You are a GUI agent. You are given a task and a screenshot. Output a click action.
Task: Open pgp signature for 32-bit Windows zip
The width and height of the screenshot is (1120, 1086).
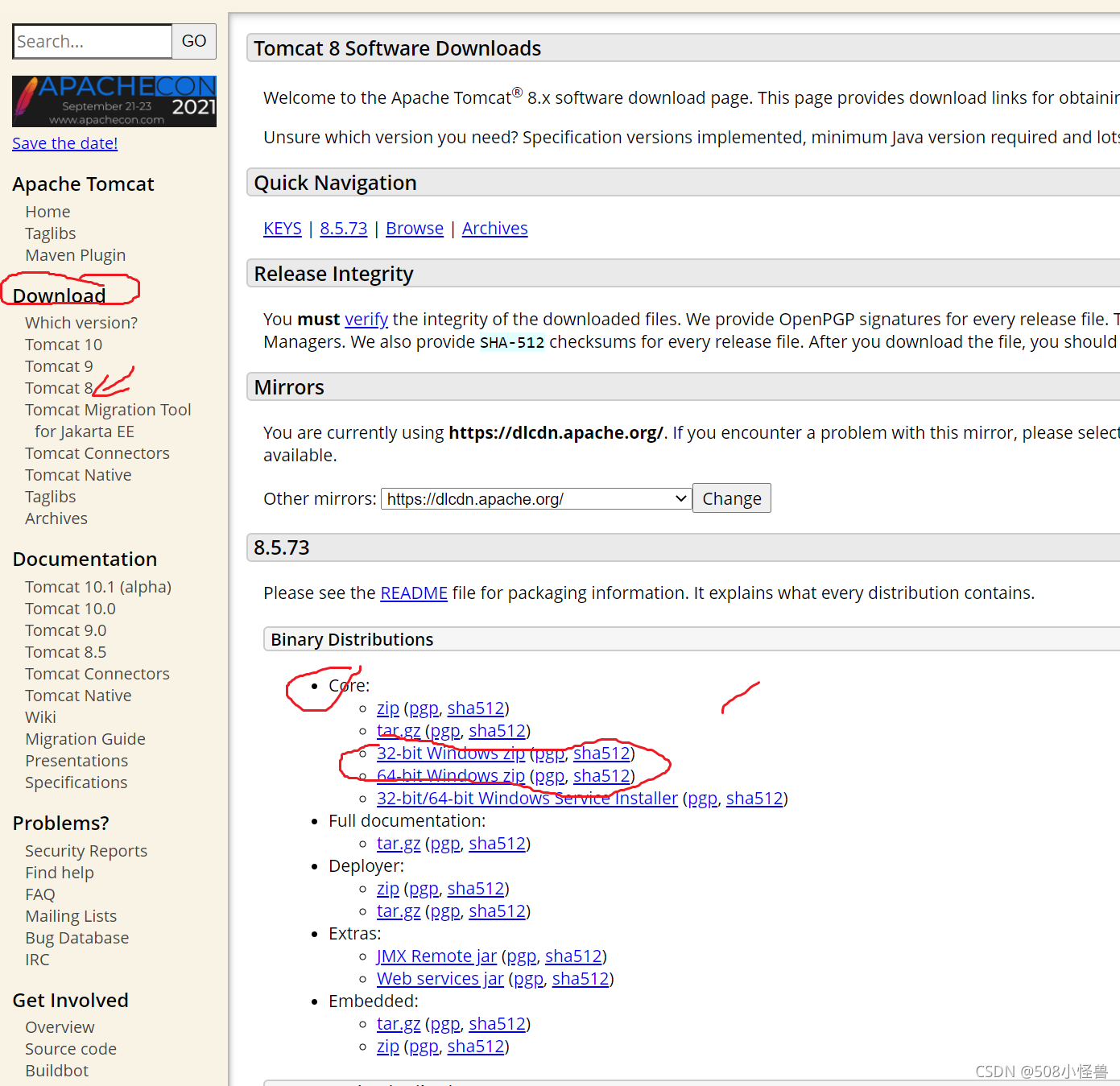click(x=549, y=754)
